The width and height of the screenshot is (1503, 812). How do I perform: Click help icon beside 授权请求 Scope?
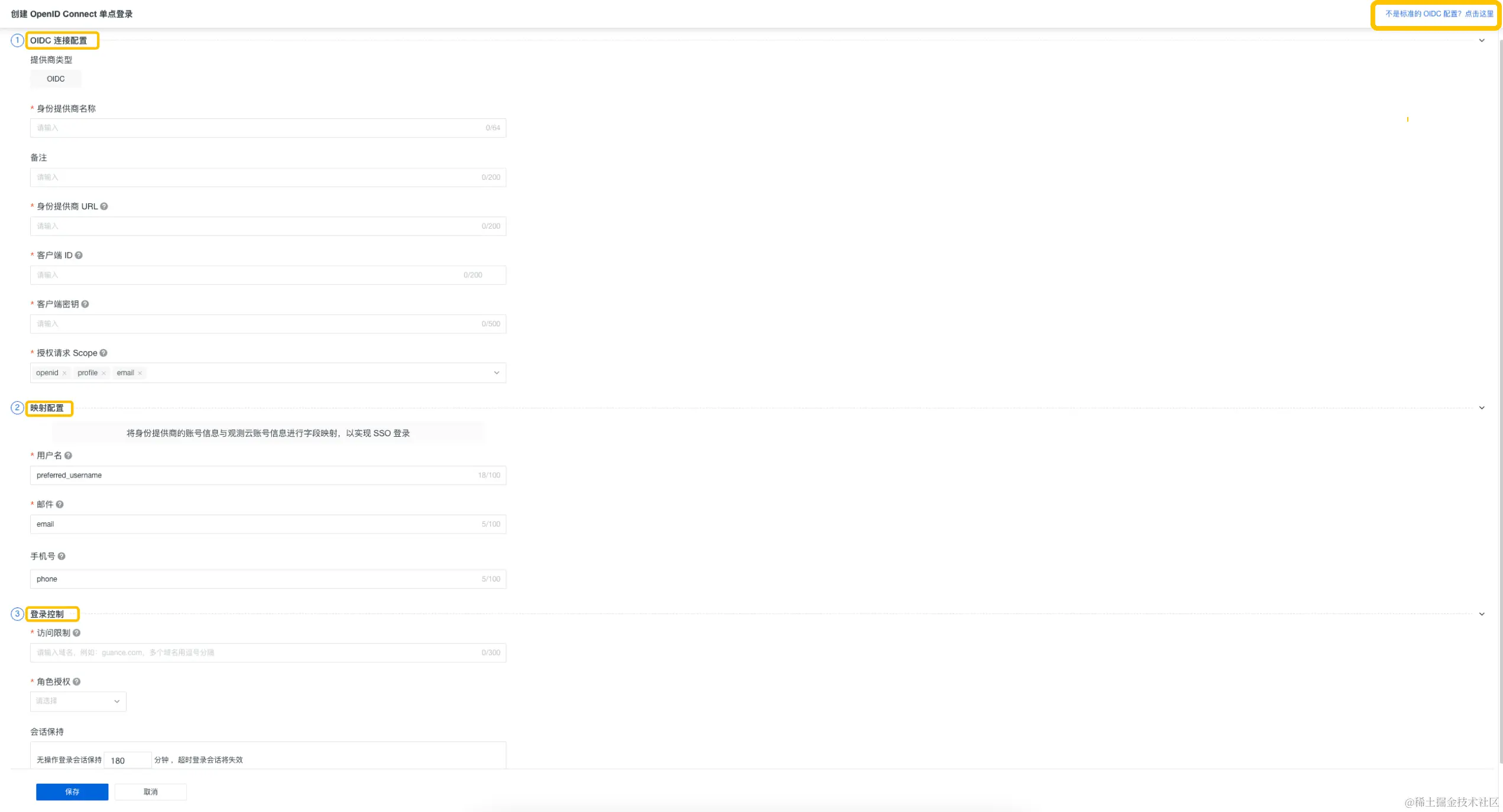[103, 353]
